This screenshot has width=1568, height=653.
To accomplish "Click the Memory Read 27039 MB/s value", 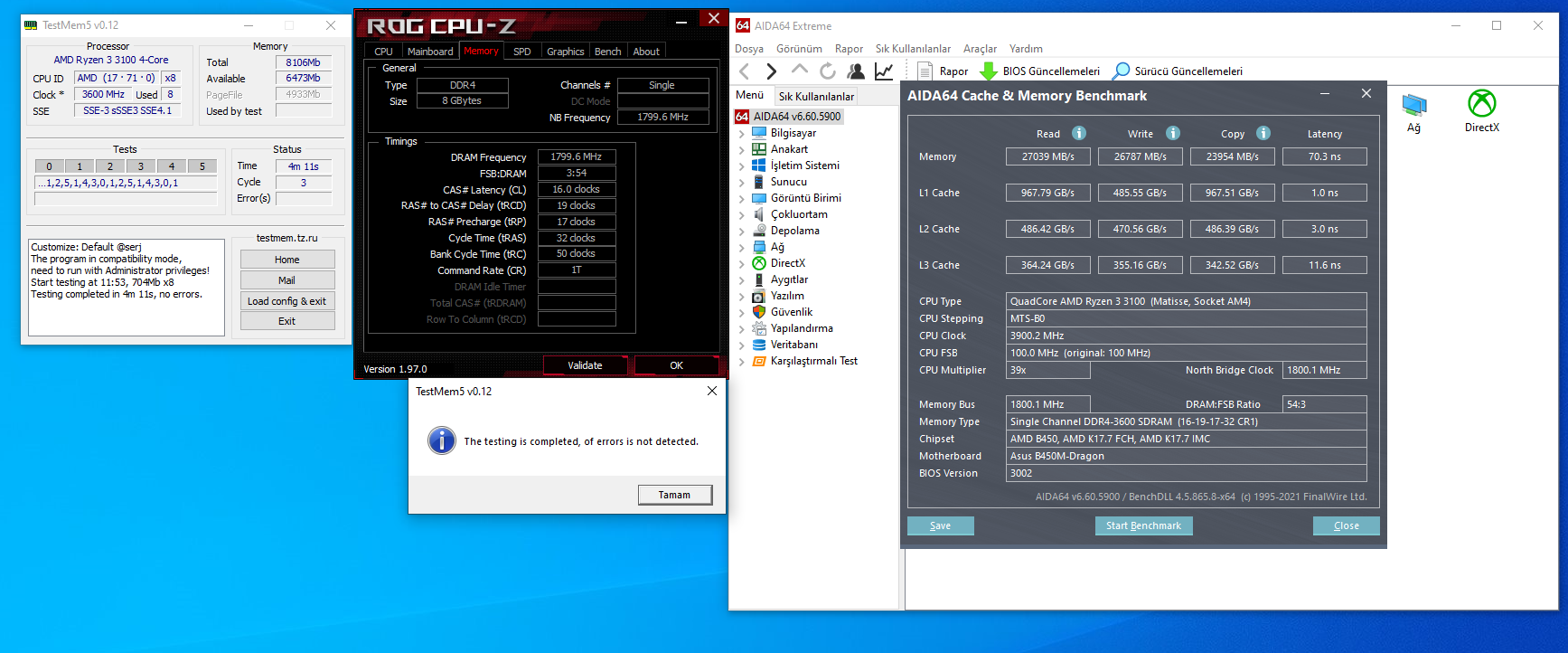I will [1048, 156].
